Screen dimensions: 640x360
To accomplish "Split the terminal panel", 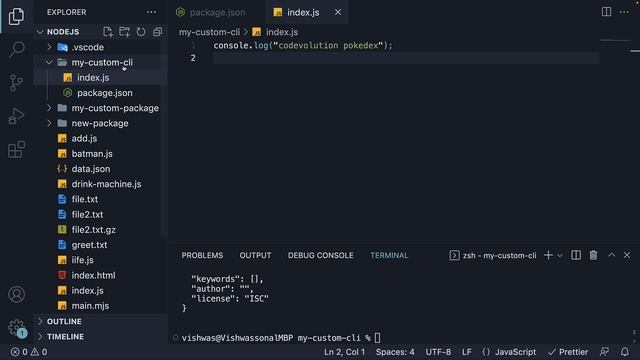I will pyautogui.click(x=576, y=255).
